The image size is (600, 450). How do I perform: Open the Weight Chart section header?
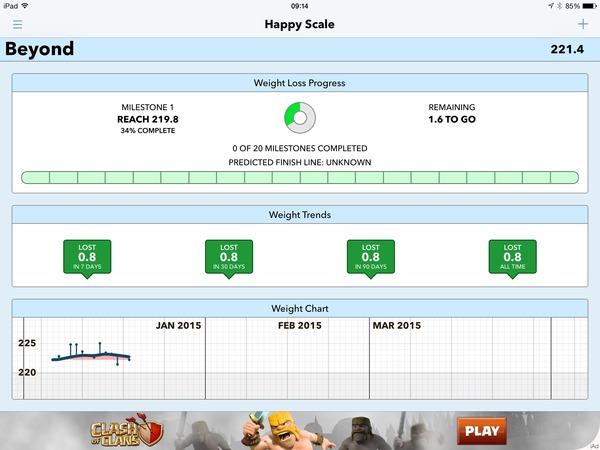(300, 308)
